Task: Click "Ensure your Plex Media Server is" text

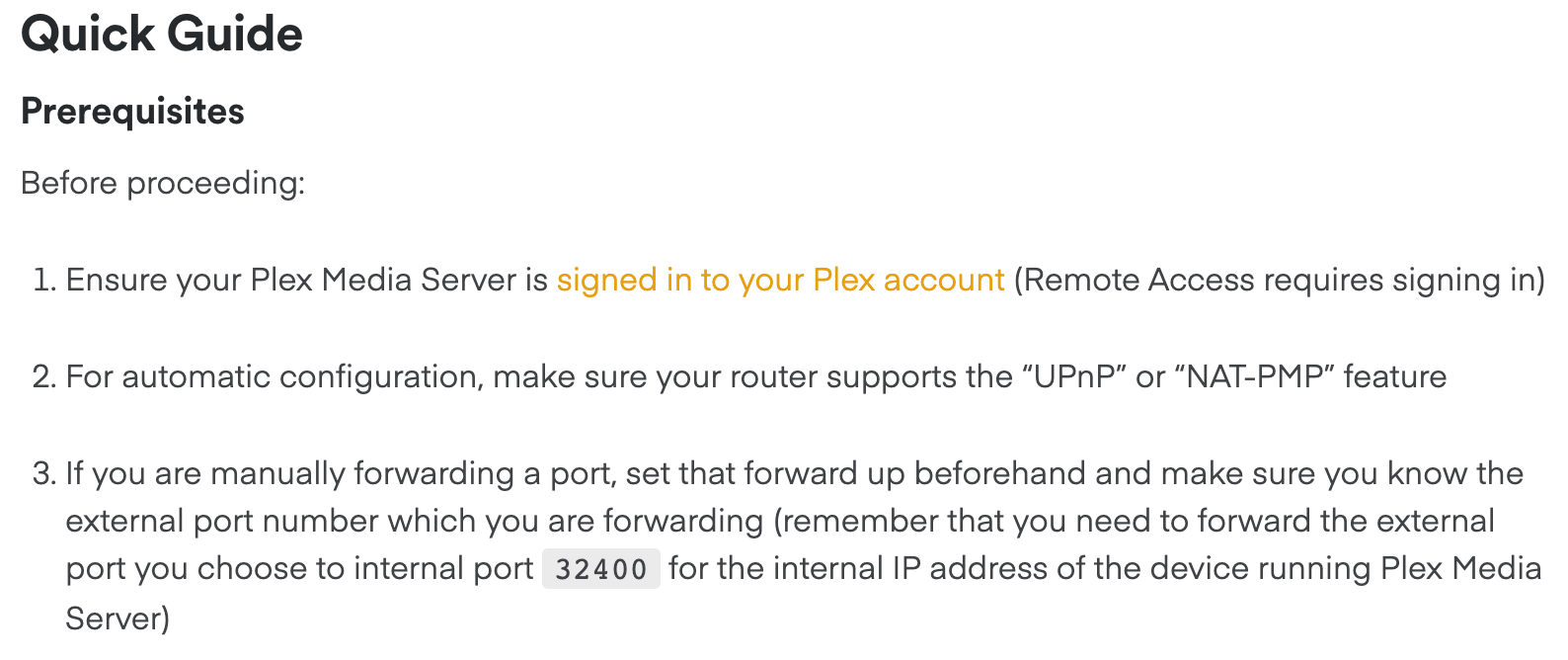Action: (x=306, y=281)
